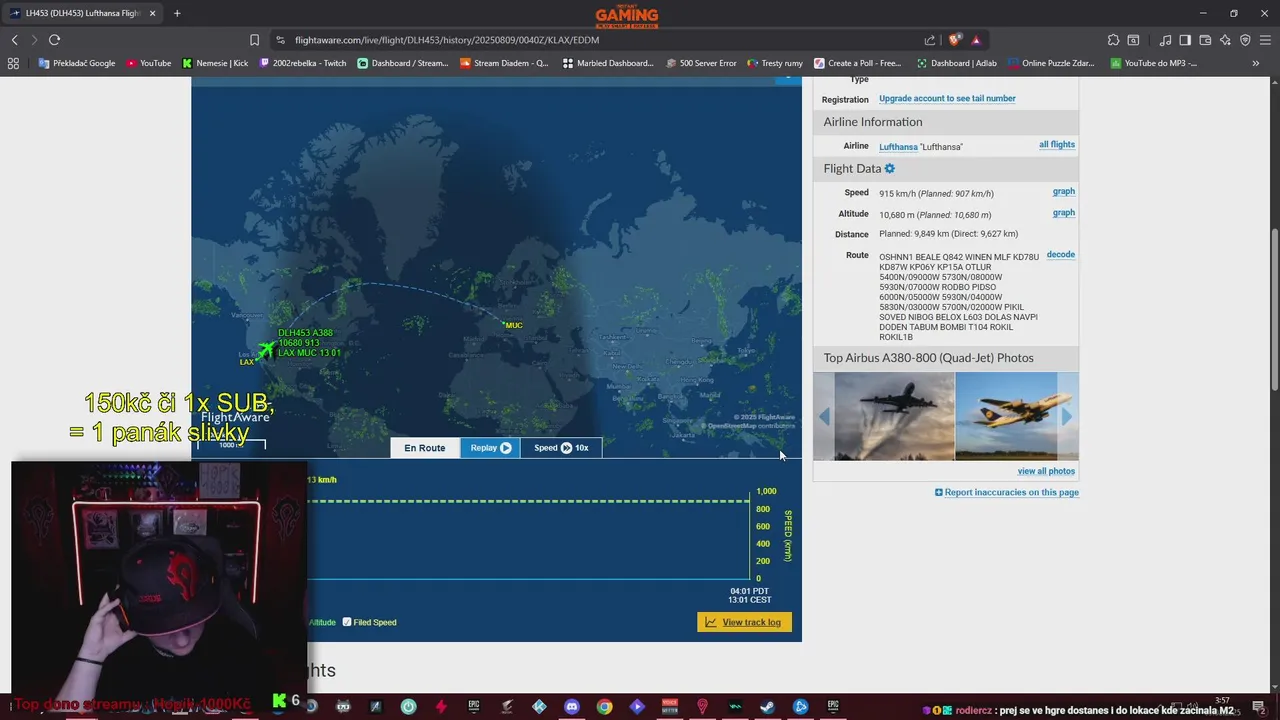Screen dimensions: 1280x720
Task: Open the Brave VPN shield icon
Action: (x=1245, y=40)
